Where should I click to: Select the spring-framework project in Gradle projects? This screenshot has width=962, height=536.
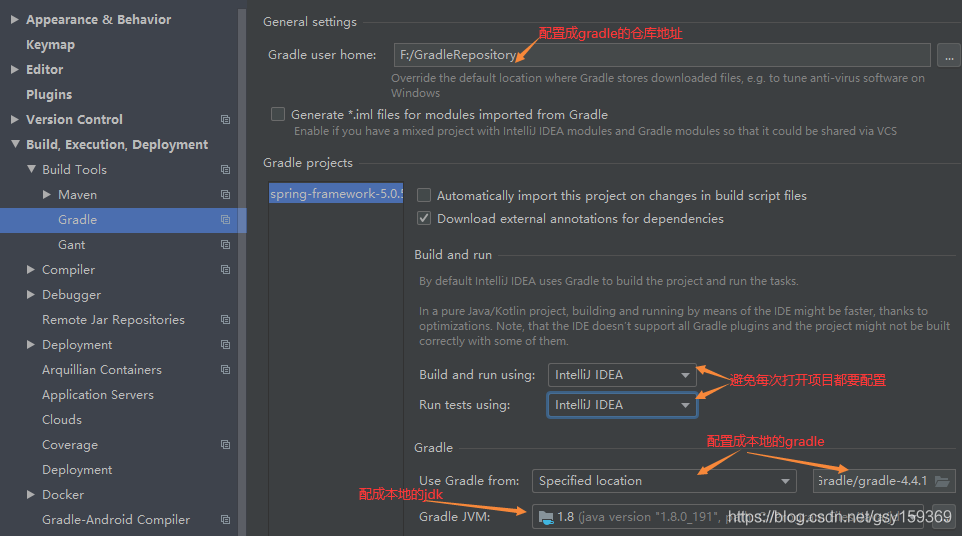[x=336, y=195]
